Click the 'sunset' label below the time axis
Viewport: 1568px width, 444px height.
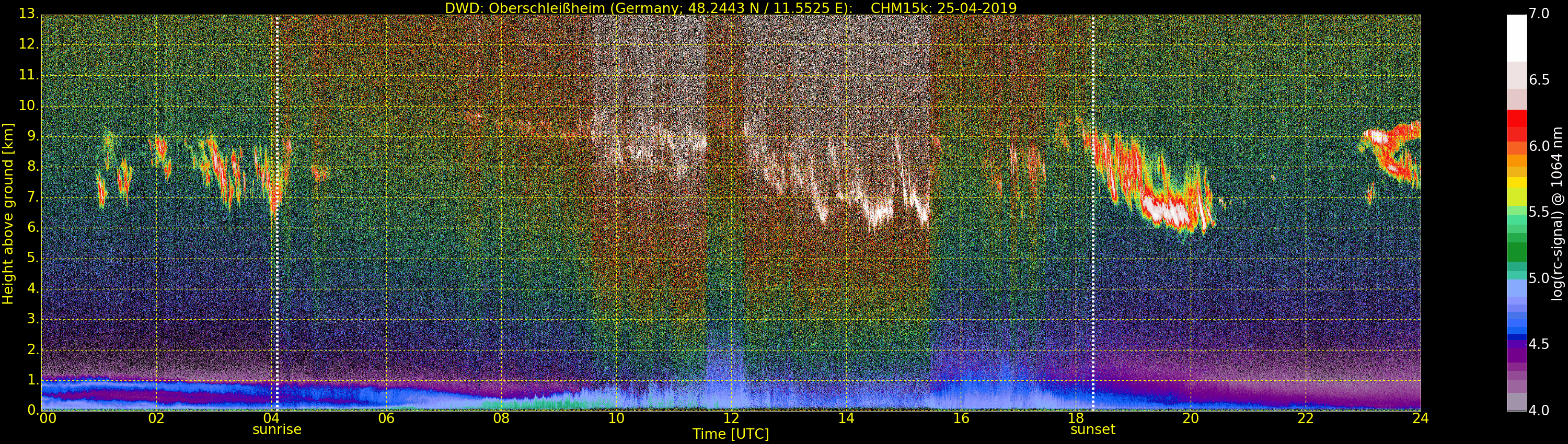click(1092, 429)
